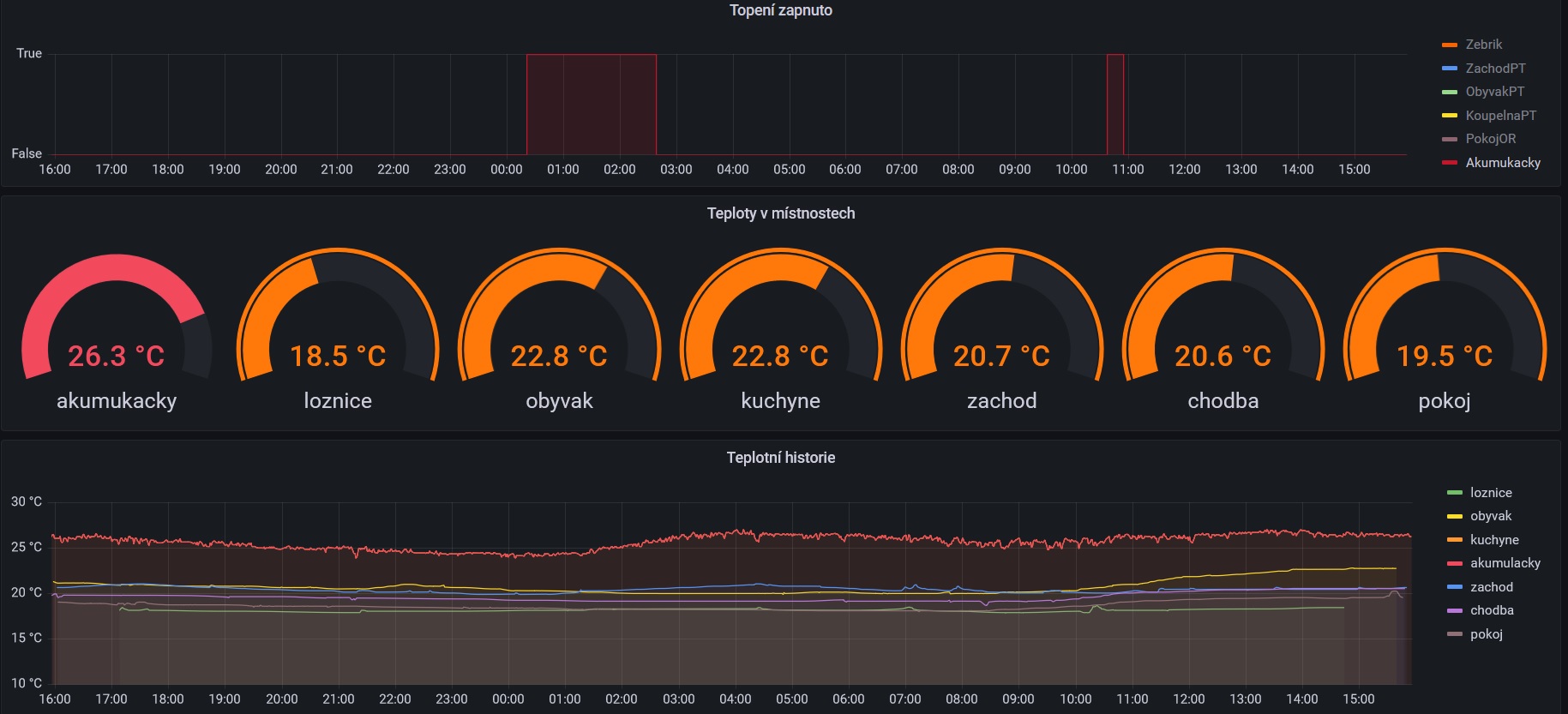Click the obyvak gauge label
The width and height of the screenshot is (1568, 714).
[x=559, y=401]
